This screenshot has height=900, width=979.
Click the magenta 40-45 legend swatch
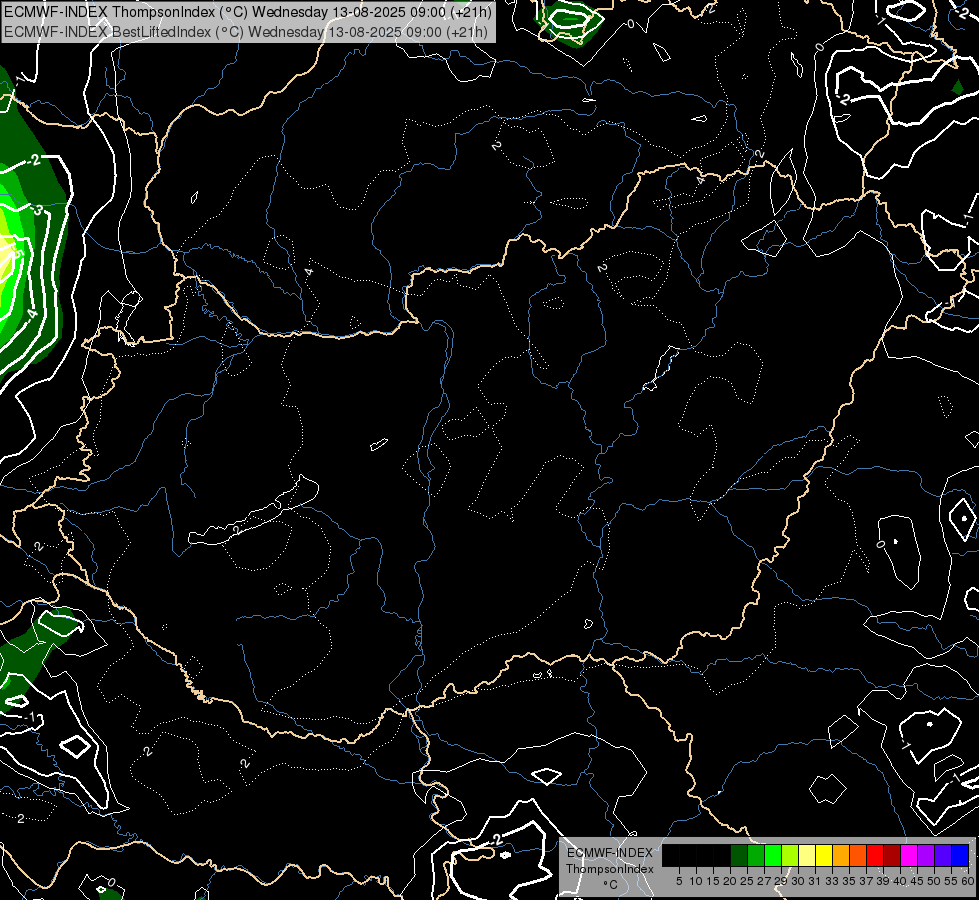[x=909, y=855]
